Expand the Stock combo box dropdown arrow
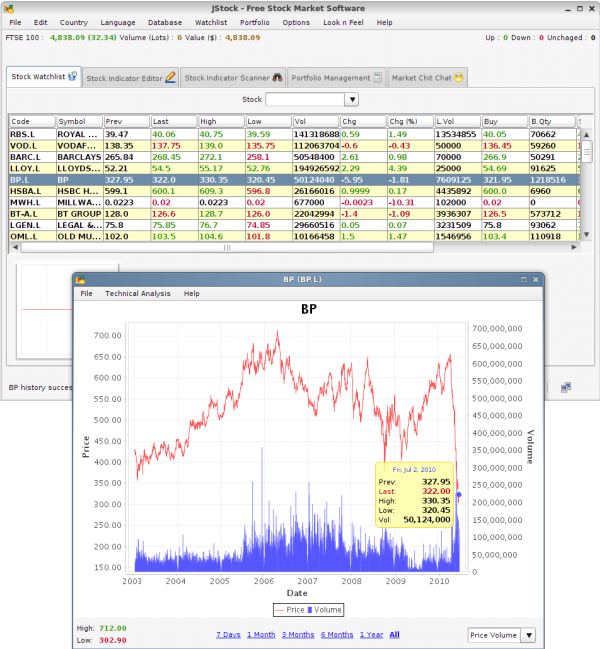Viewport: 600px width, 649px height. (x=352, y=99)
